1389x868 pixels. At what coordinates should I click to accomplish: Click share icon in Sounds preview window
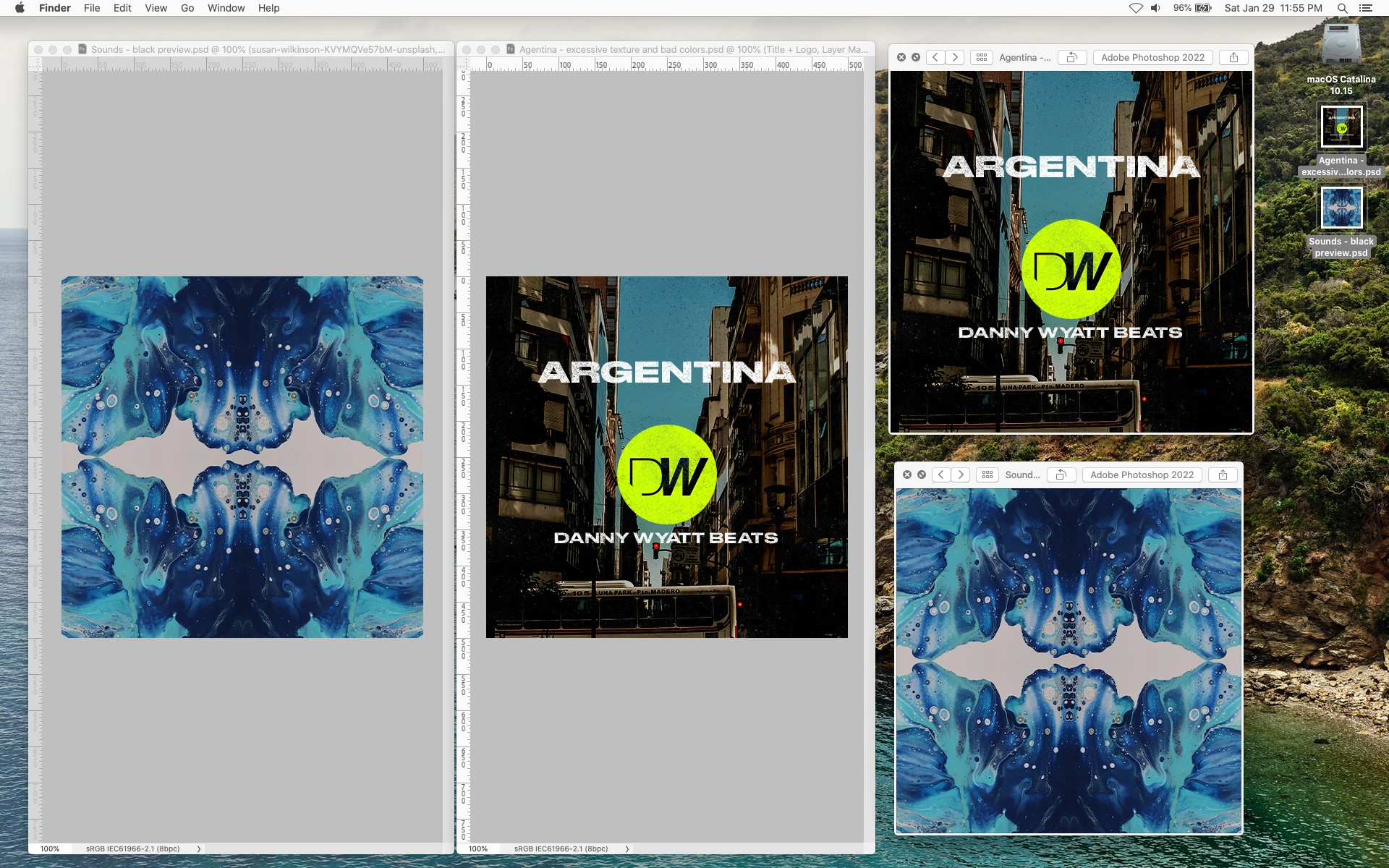coord(1223,475)
